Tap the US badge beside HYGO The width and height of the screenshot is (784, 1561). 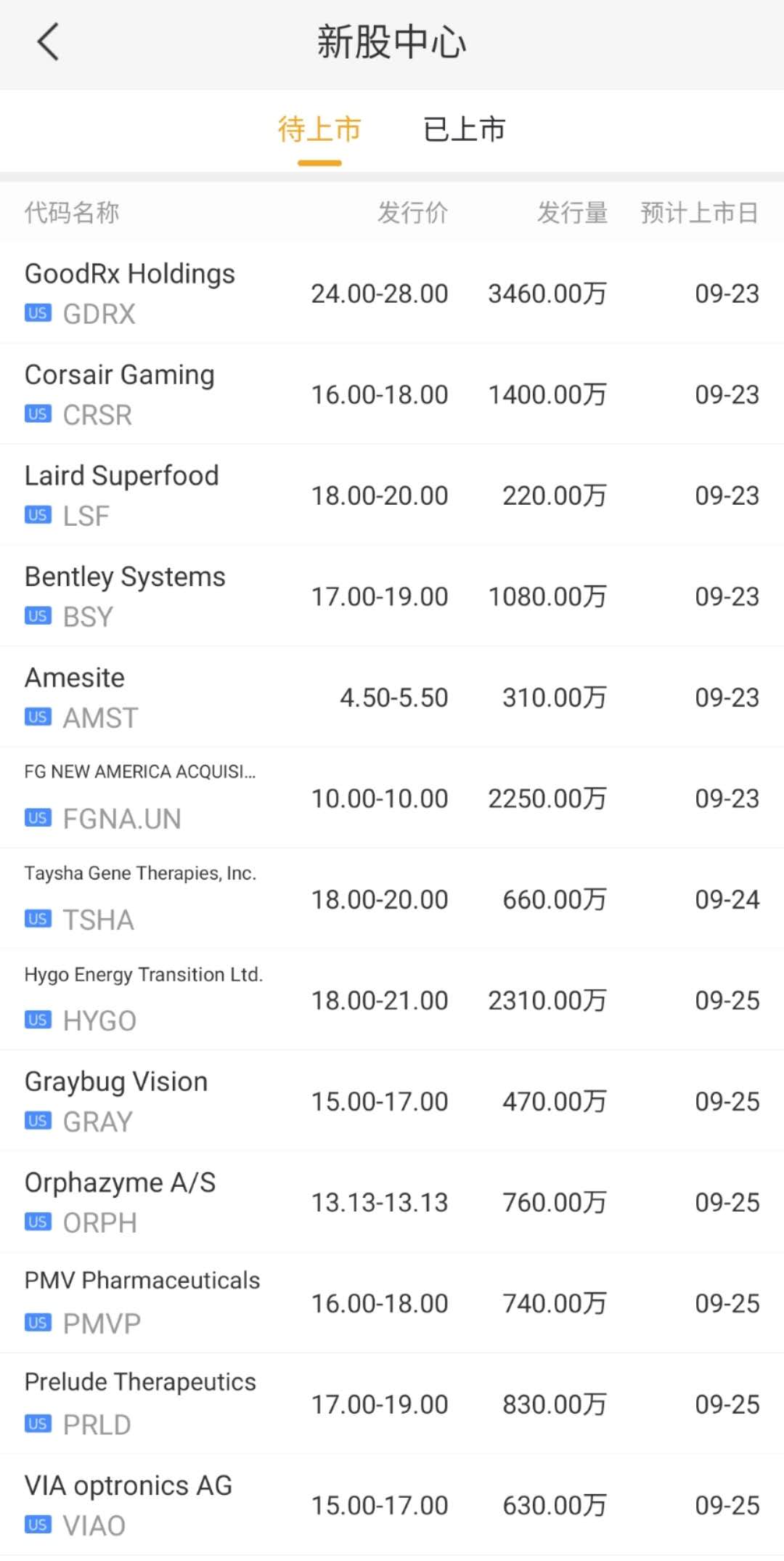coord(38,1020)
